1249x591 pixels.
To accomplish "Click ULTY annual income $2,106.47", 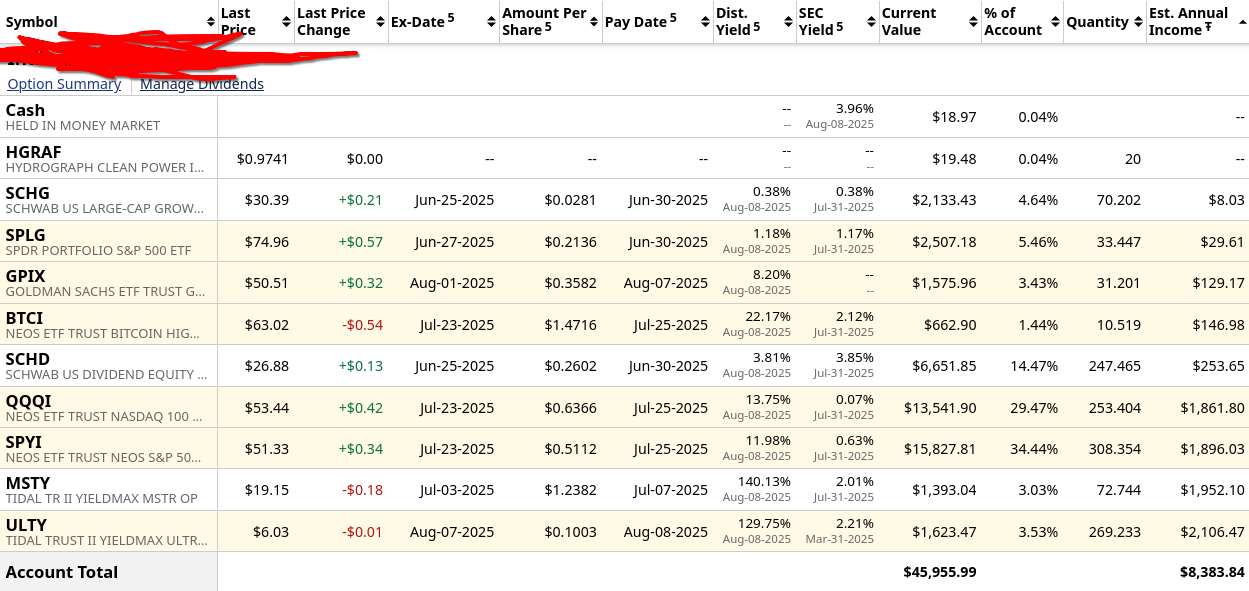I will point(1212,532).
